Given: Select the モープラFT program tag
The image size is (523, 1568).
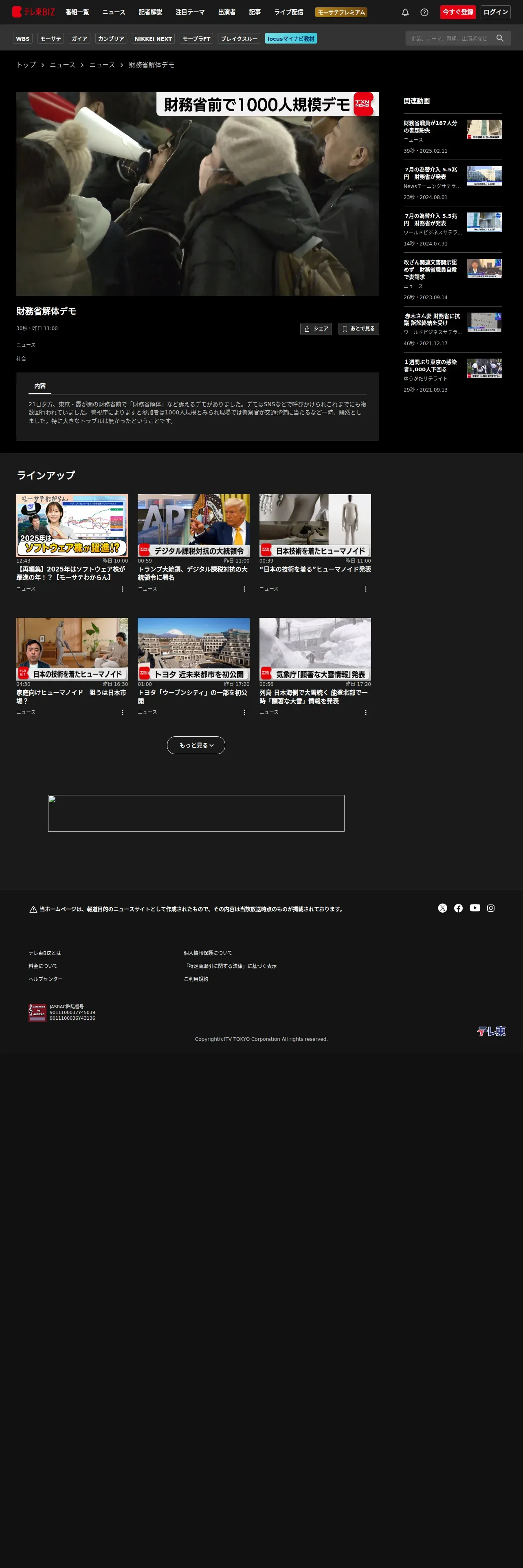Looking at the screenshot, I should (x=196, y=38).
